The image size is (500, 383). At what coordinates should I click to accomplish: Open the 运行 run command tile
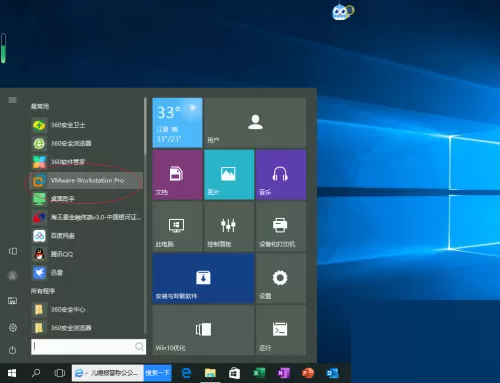[281, 330]
